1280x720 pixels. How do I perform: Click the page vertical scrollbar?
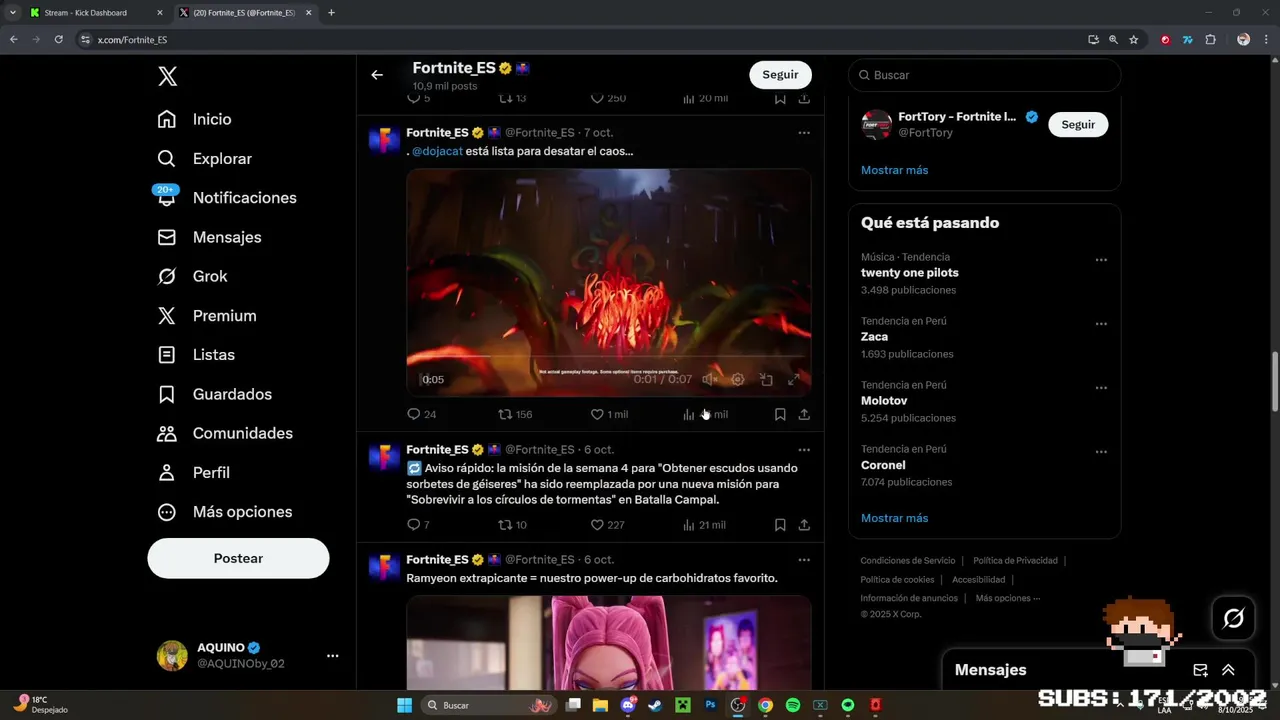[1275, 381]
